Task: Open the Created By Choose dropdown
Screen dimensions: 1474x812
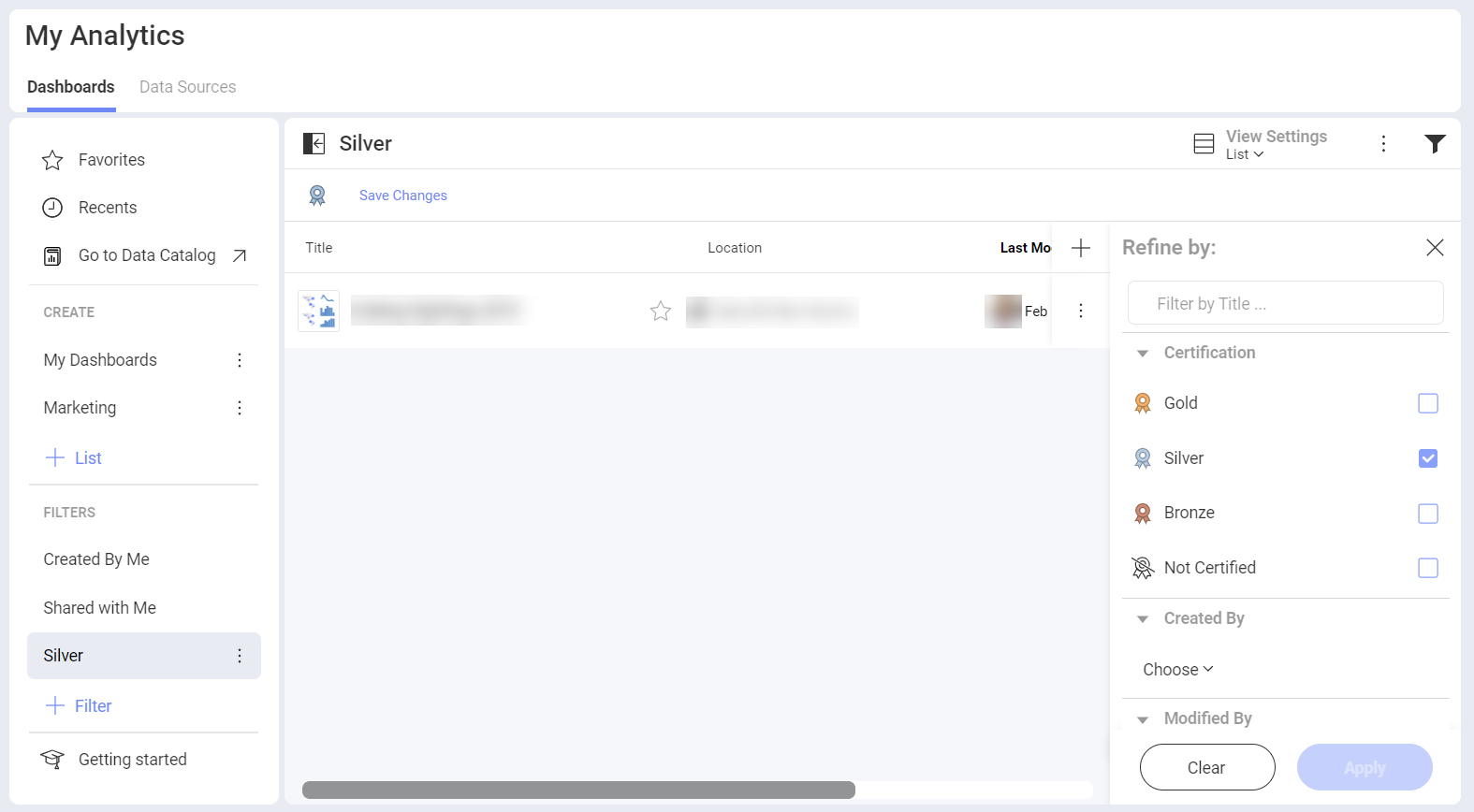Action: [1177, 670]
